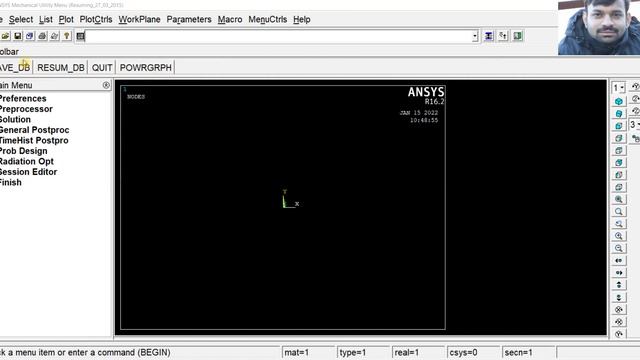The image size is (640, 360).
Task: Click the csys=0 status bar entry
Action: pyautogui.click(x=473, y=352)
